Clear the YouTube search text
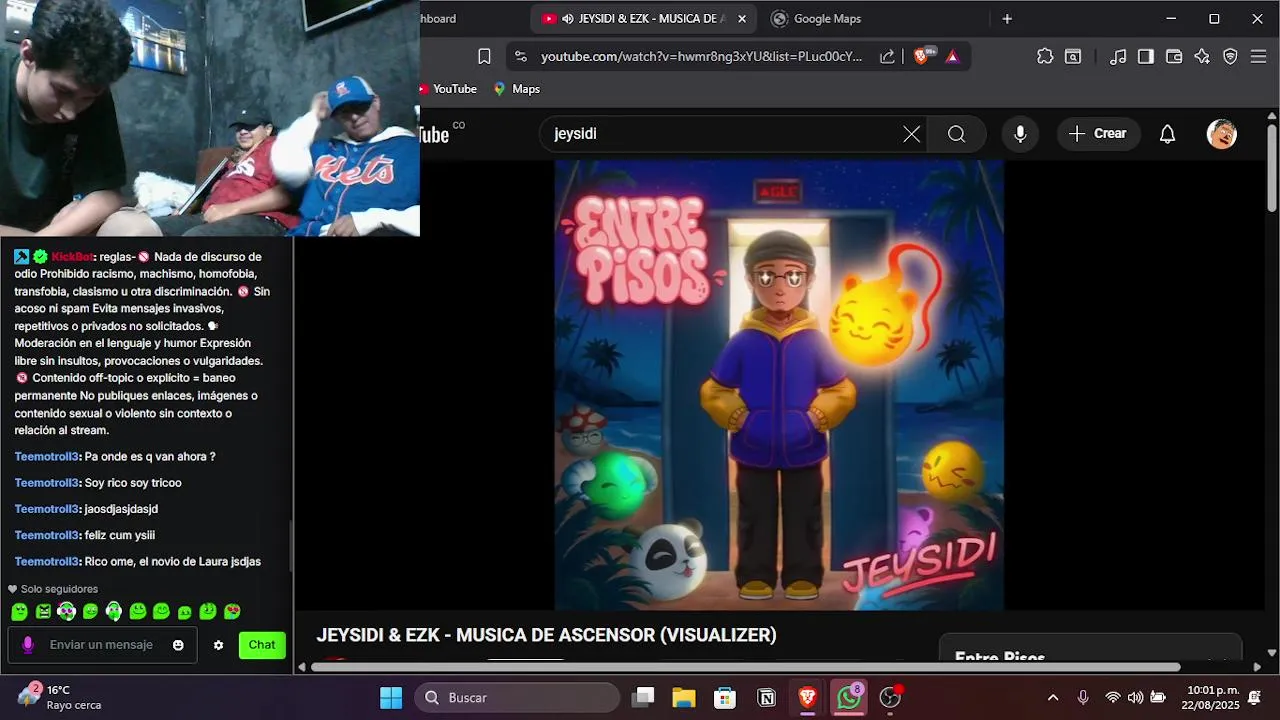Viewport: 1280px width, 720px height. (911, 134)
